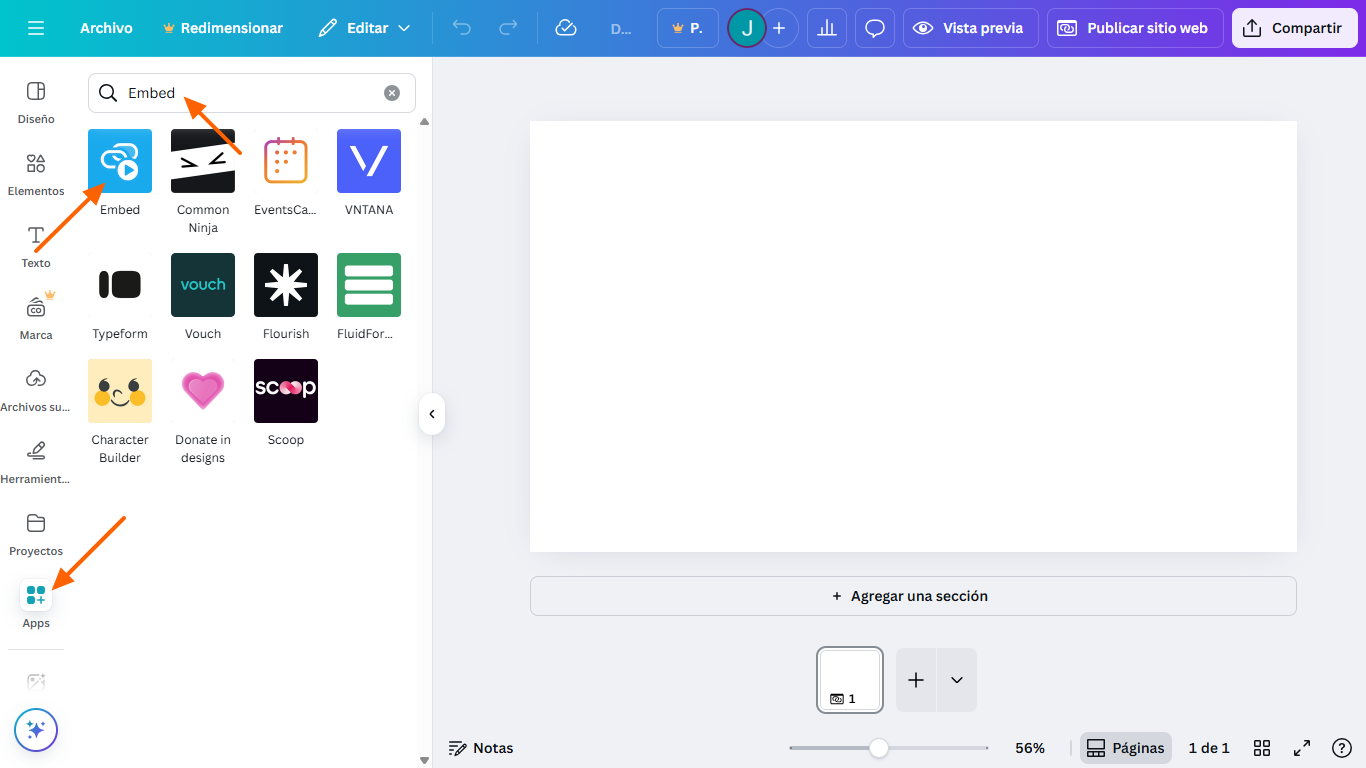This screenshot has height=768, width=1366.
Task: Launch the Canva AI sparkle assistant
Action: [x=36, y=730]
